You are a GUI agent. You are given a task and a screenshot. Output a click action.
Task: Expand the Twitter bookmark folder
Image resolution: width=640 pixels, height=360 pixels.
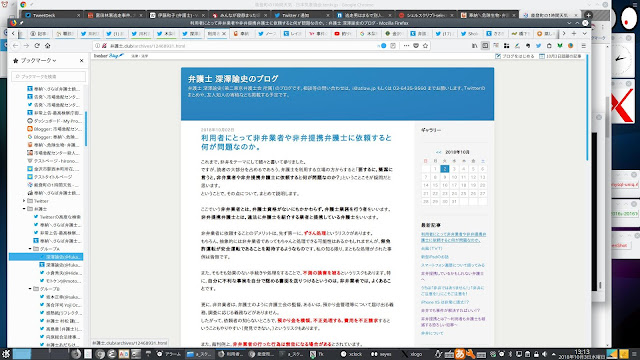pos(24,201)
